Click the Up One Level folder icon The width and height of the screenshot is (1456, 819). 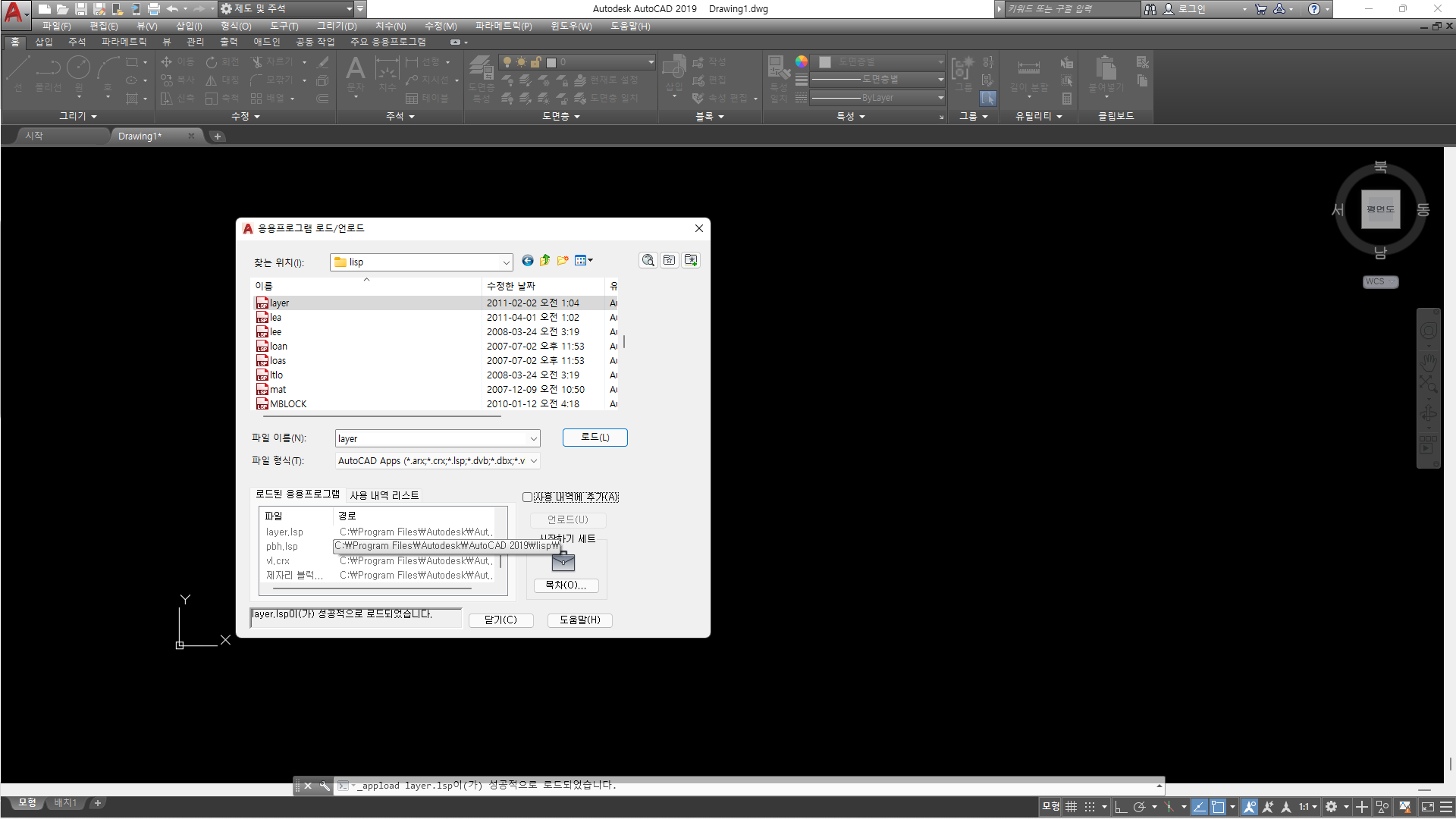[x=545, y=261]
